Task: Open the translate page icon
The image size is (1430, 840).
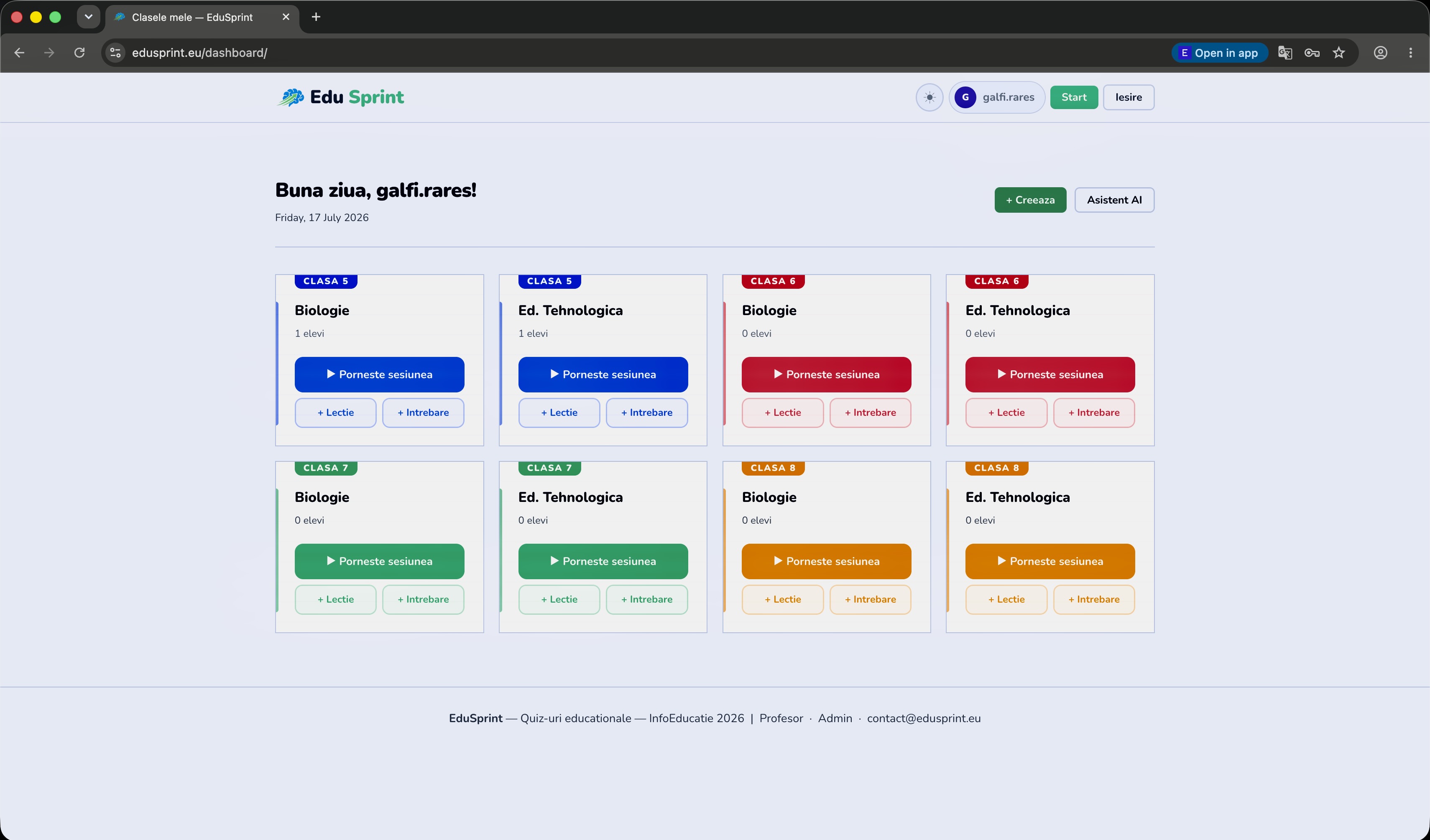Action: [x=1285, y=53]
